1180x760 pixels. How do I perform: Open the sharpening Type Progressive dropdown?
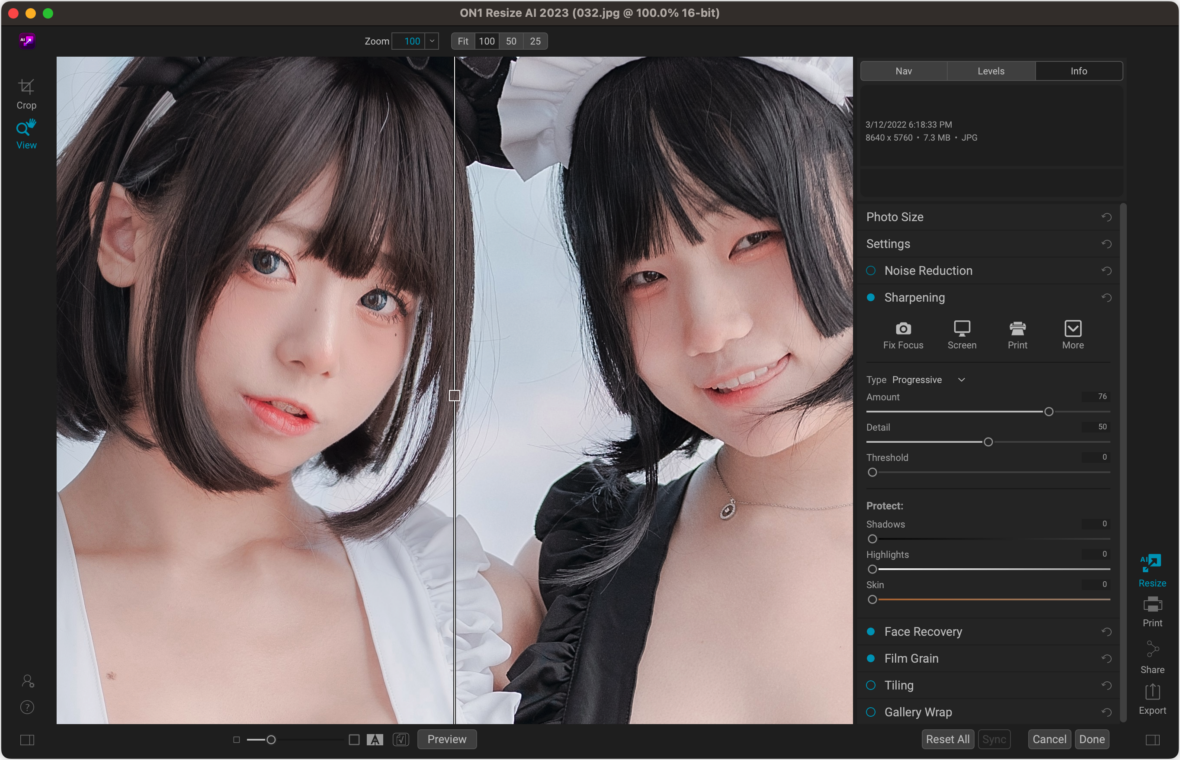click(929, 380)
